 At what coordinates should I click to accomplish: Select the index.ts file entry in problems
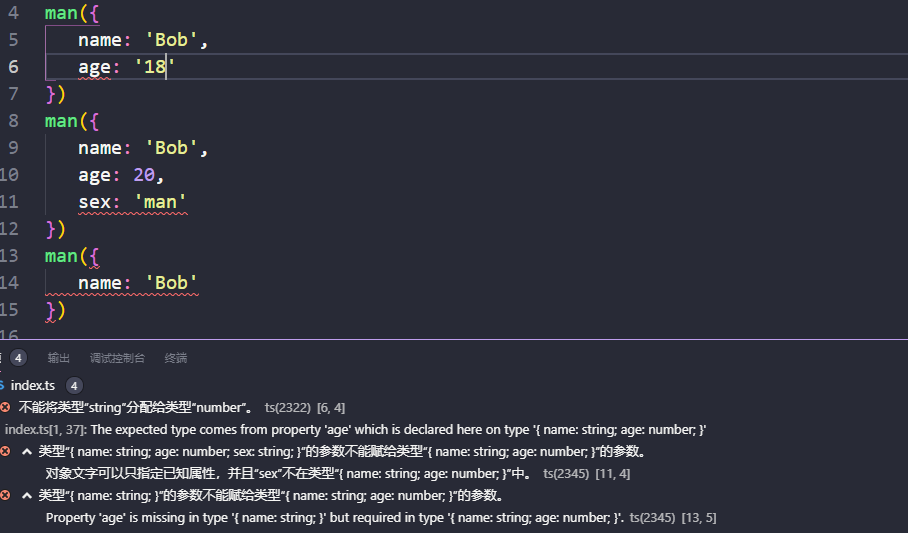33,385
